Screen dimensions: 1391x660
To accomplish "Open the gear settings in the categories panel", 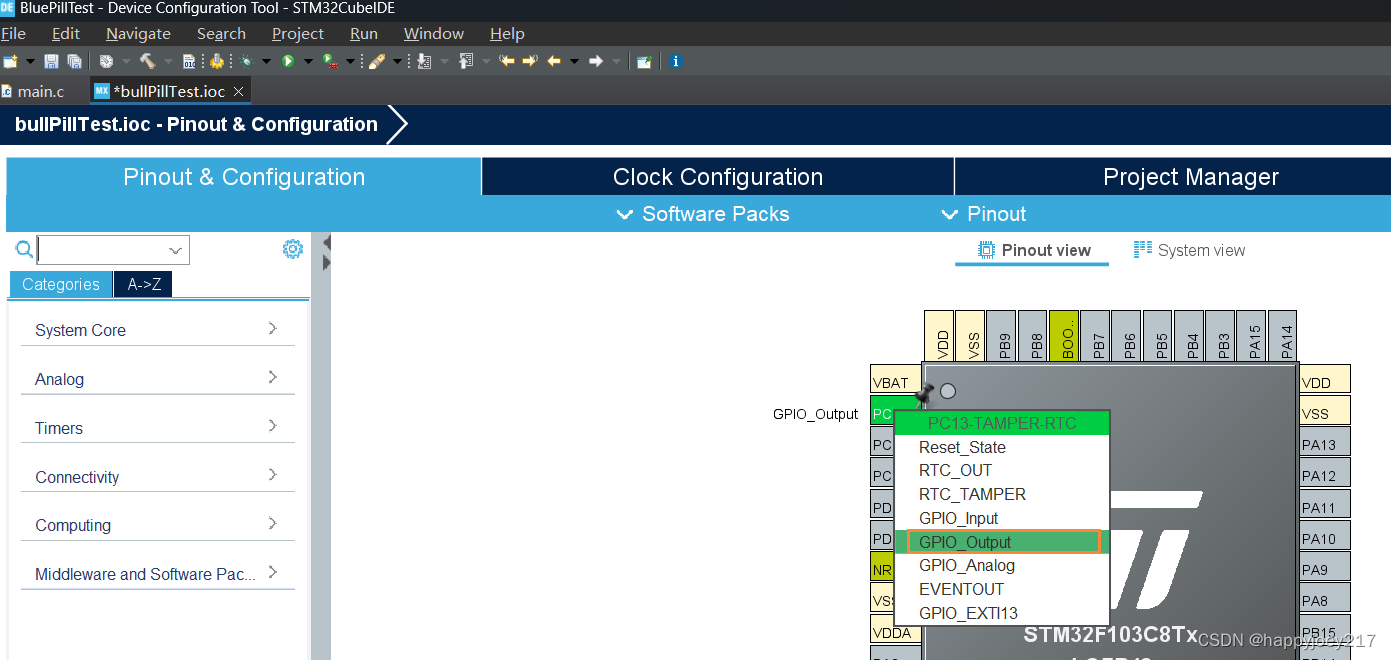I will [292, 249].
